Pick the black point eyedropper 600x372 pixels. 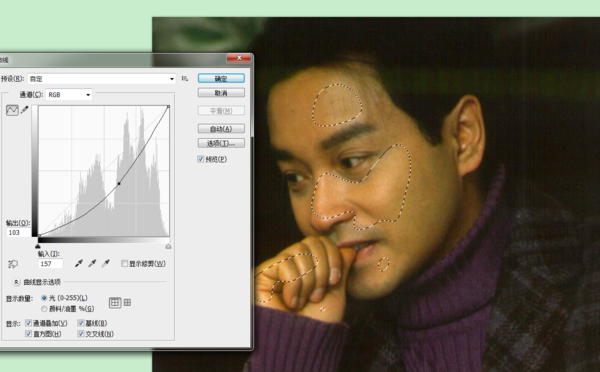point(79,263)
